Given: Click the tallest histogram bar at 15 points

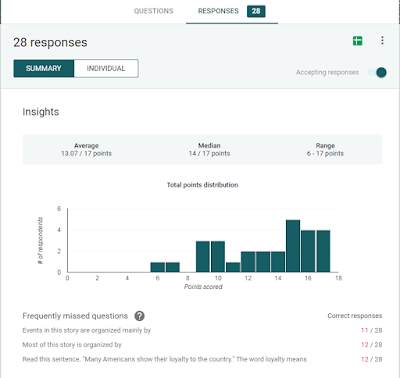Looking at the screenshot, I should pos(293,246).
